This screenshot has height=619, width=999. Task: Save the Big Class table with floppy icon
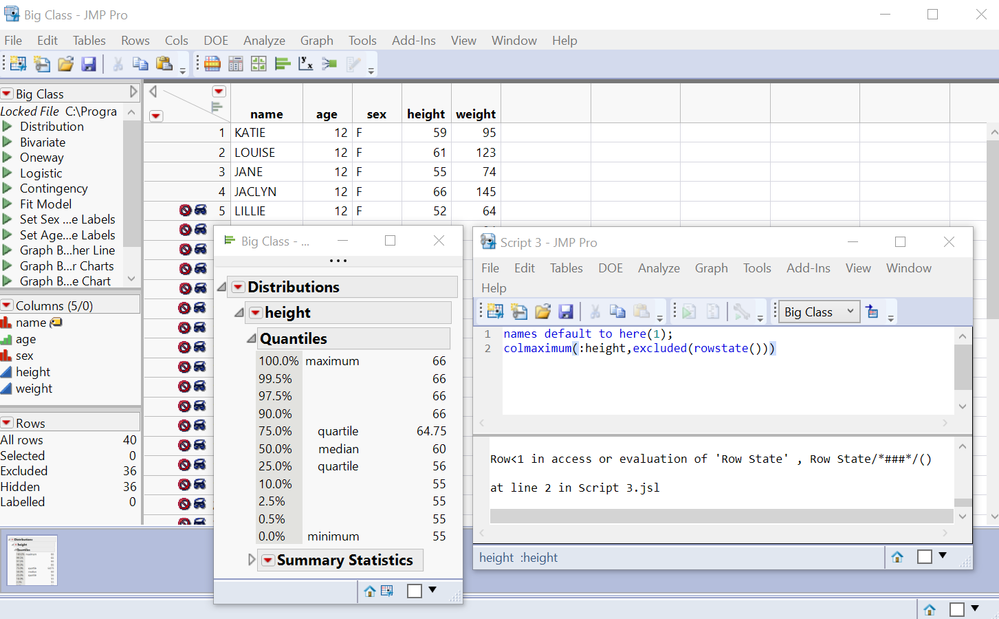point(89,64)
